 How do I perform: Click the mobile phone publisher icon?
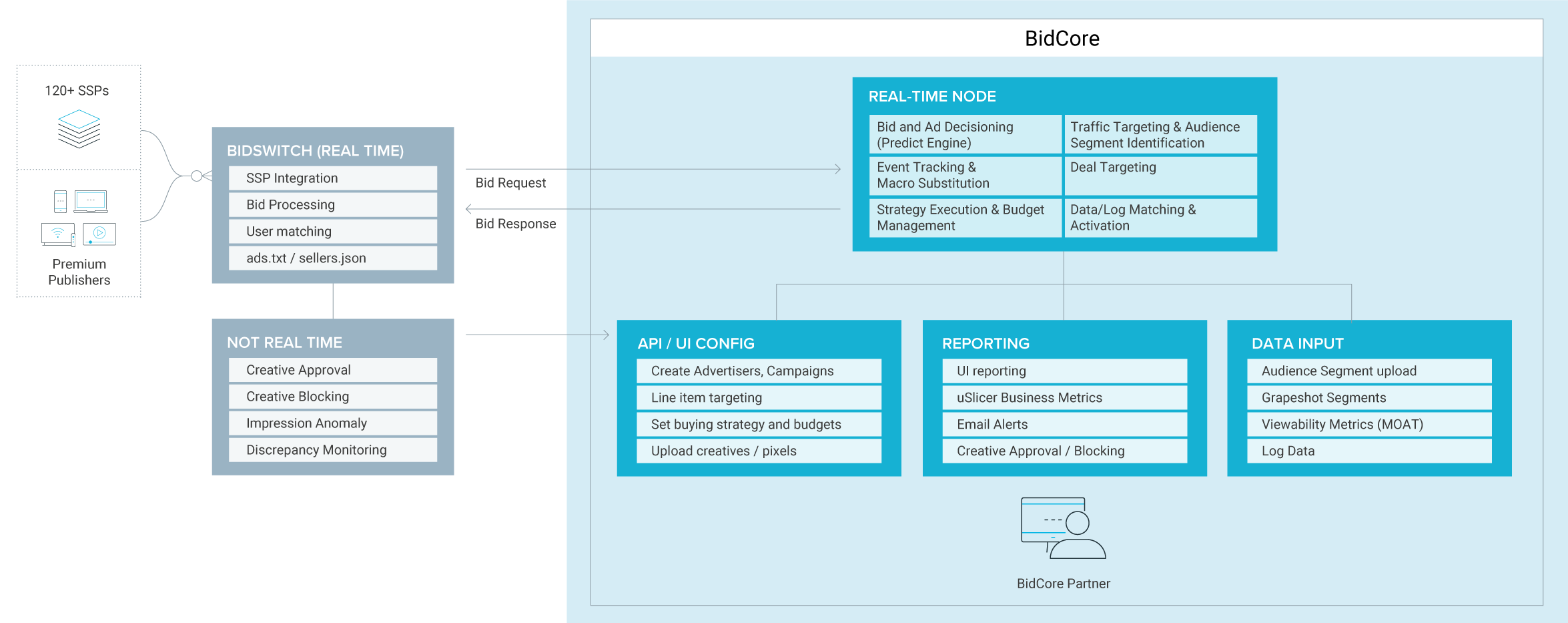pos(60,201)
